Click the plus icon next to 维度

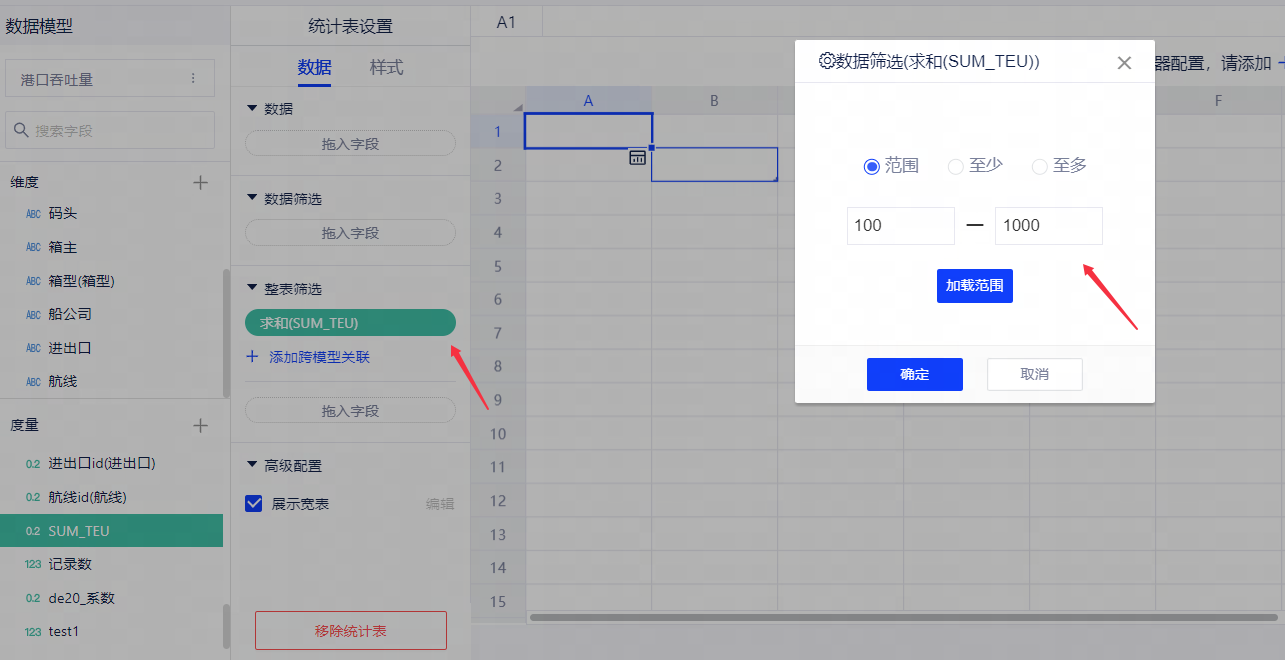pyautogui.click(x=200, y=182)
